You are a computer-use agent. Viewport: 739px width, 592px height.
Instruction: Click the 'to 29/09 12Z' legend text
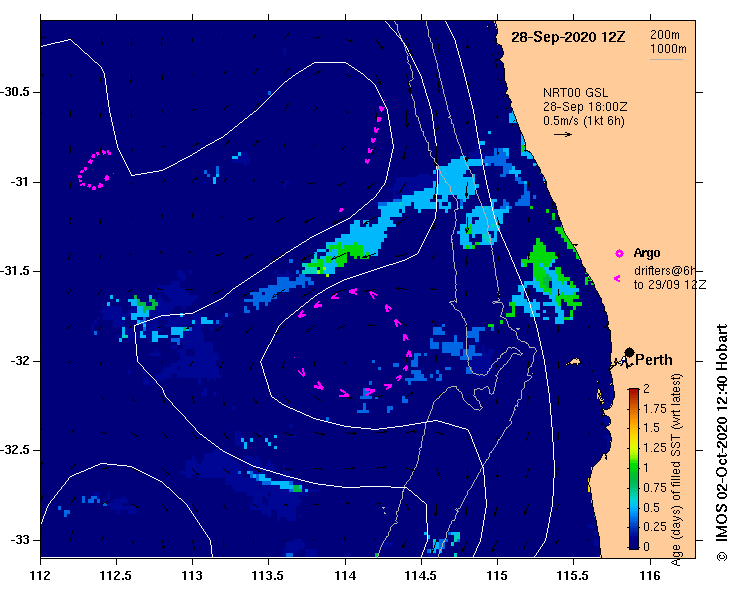670,285
